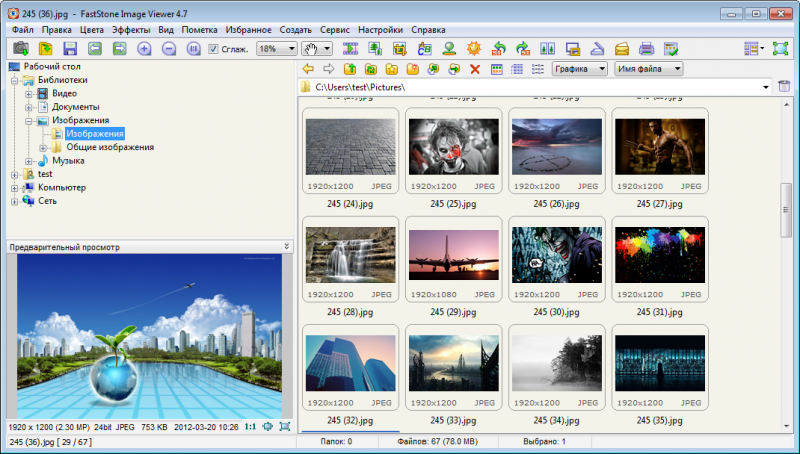Click the zoom out minus icon

coord(169,48)
